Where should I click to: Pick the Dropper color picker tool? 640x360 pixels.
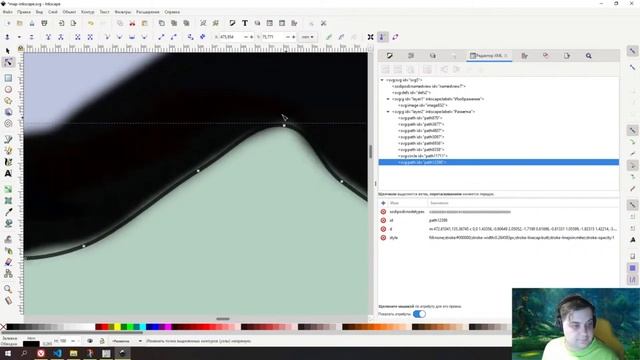(8, 212)
